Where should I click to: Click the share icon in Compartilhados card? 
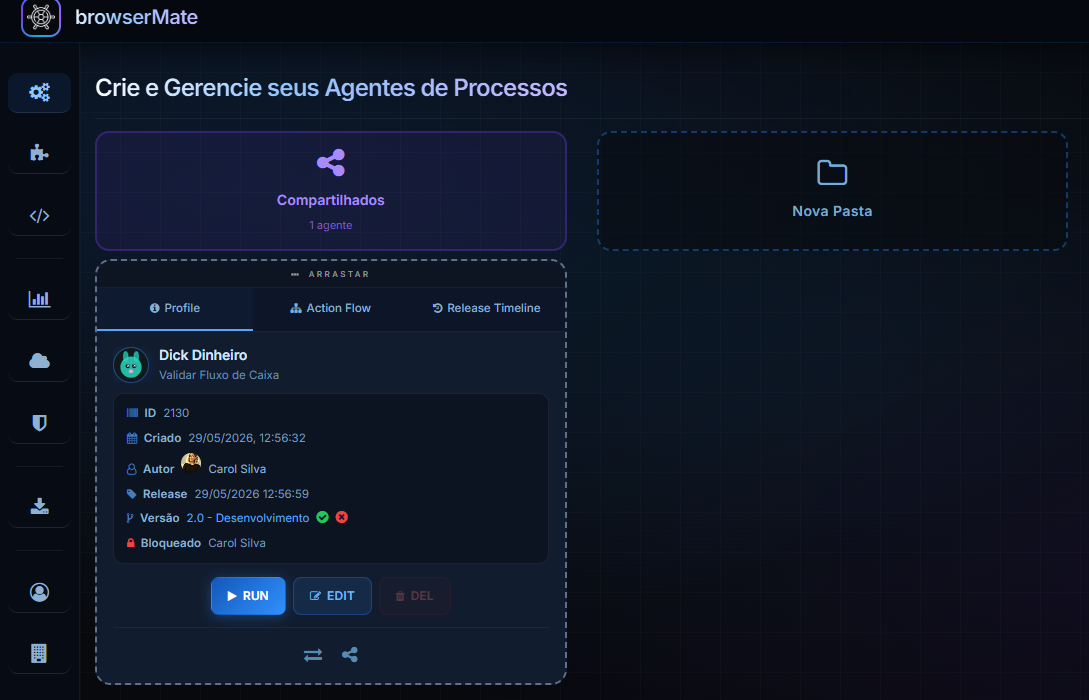click(x=331, y=162)
